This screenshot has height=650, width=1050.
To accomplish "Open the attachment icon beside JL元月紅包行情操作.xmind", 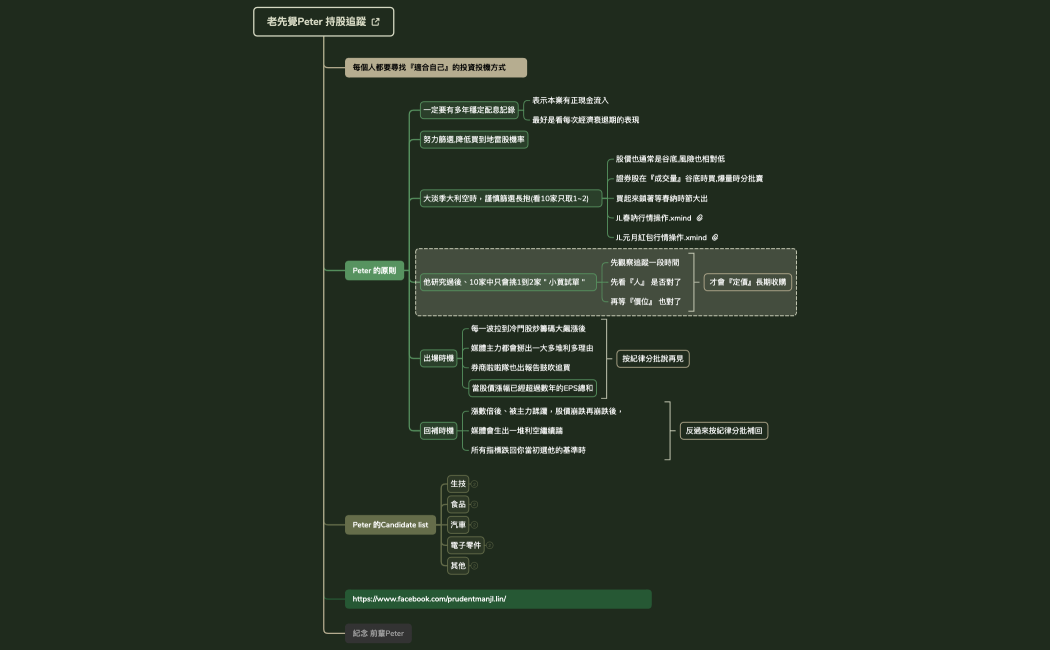I will (x=715, y=237).
